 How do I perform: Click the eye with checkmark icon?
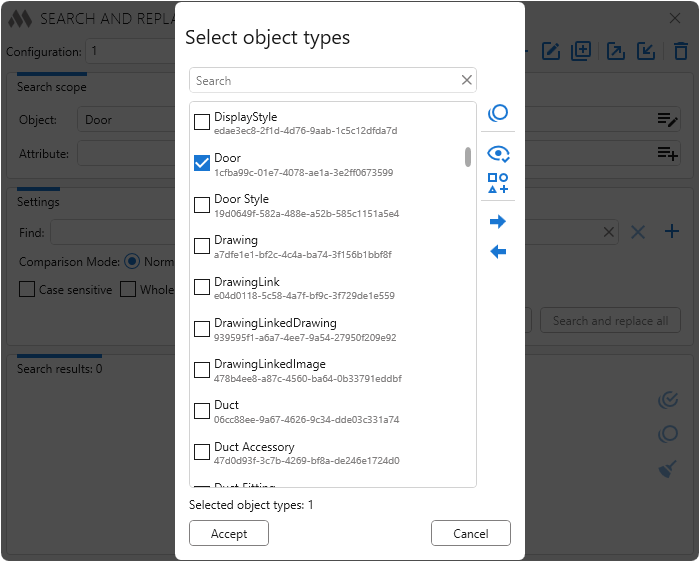tap(498, 154)
